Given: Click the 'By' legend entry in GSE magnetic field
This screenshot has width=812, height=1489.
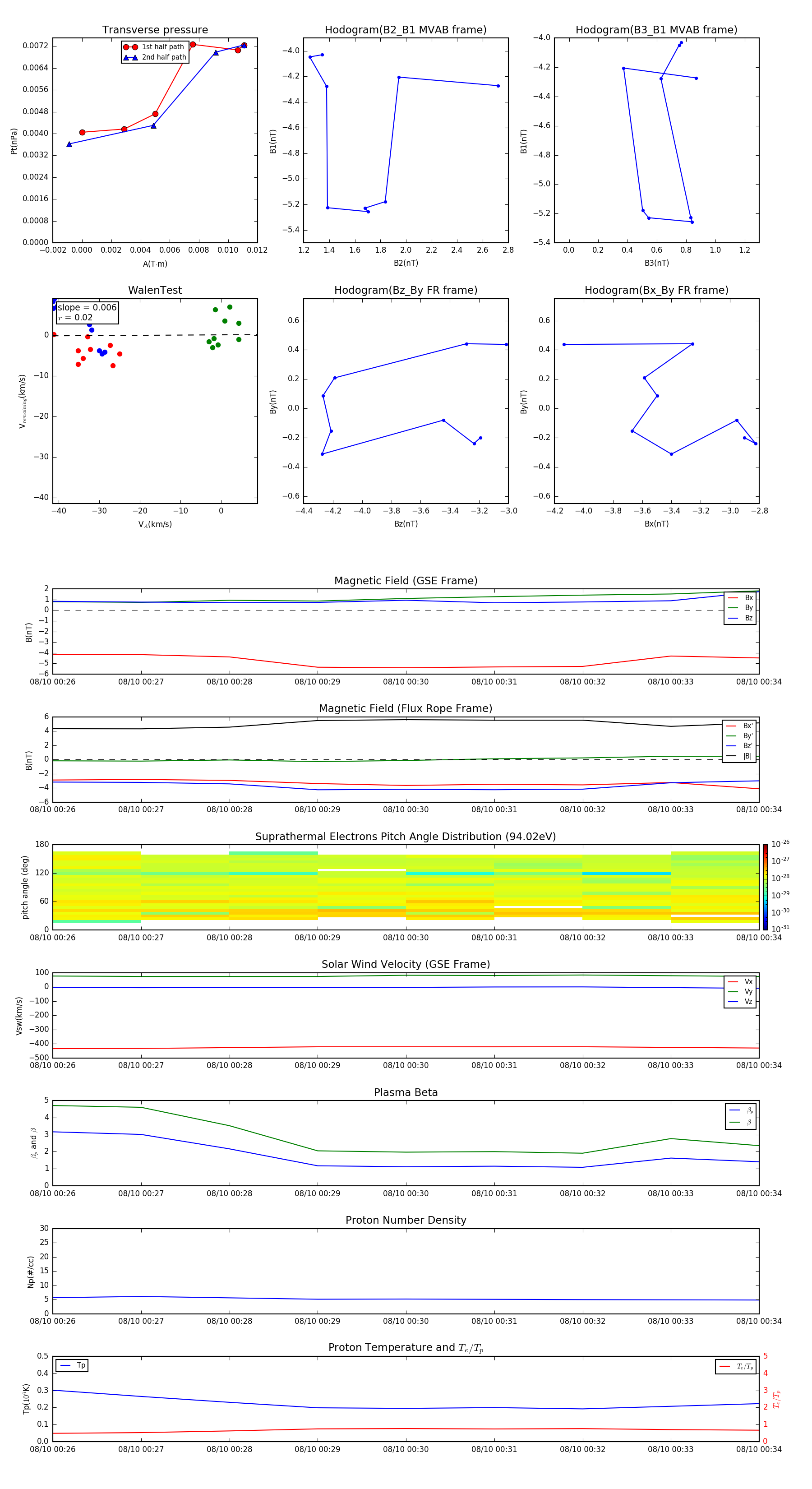Looking at the screenshot, I should 740,608.
